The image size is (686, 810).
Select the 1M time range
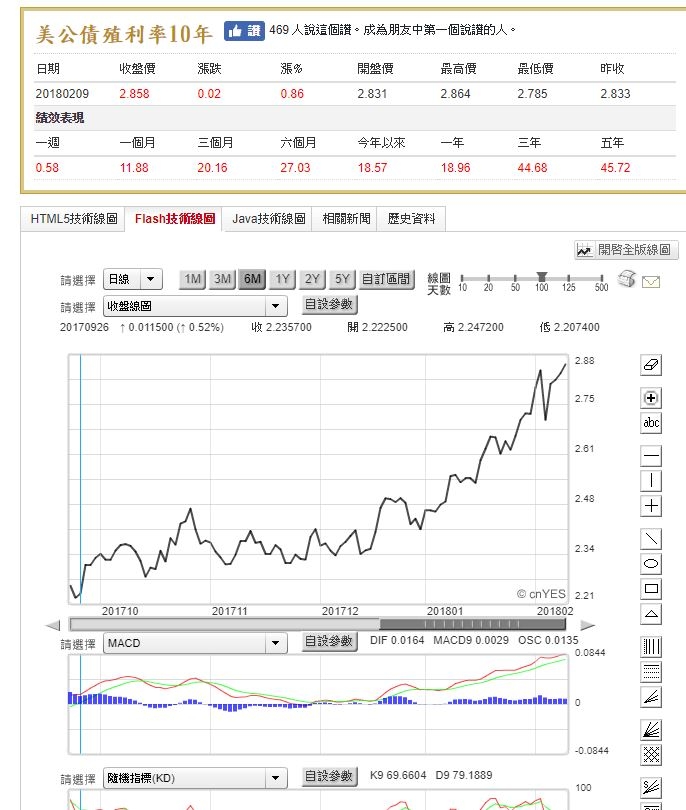(192, 279)
